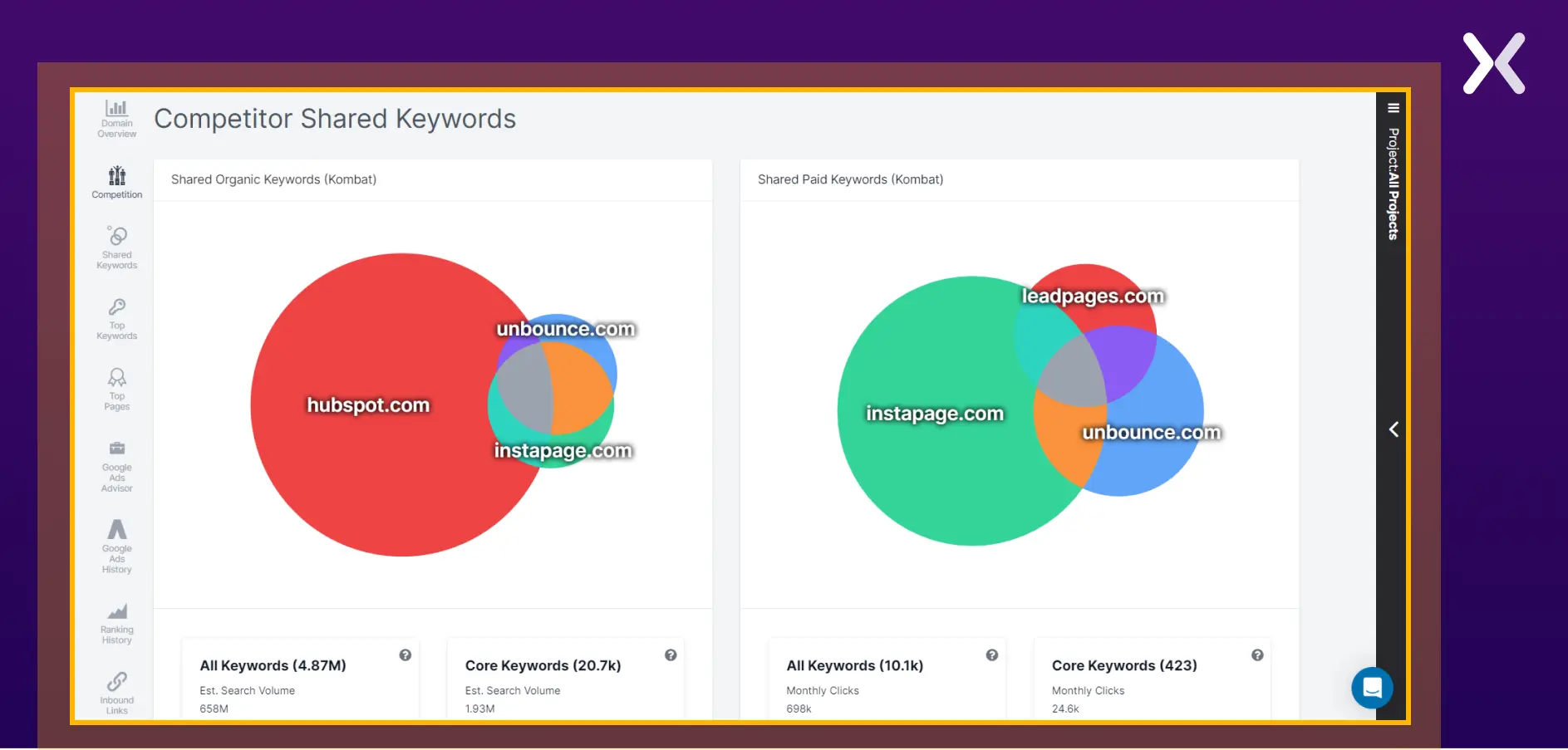This screenshot has height=750, width=1568.
Task: Click the unbounce.com label in organic chart
Action: coord(566,329)
